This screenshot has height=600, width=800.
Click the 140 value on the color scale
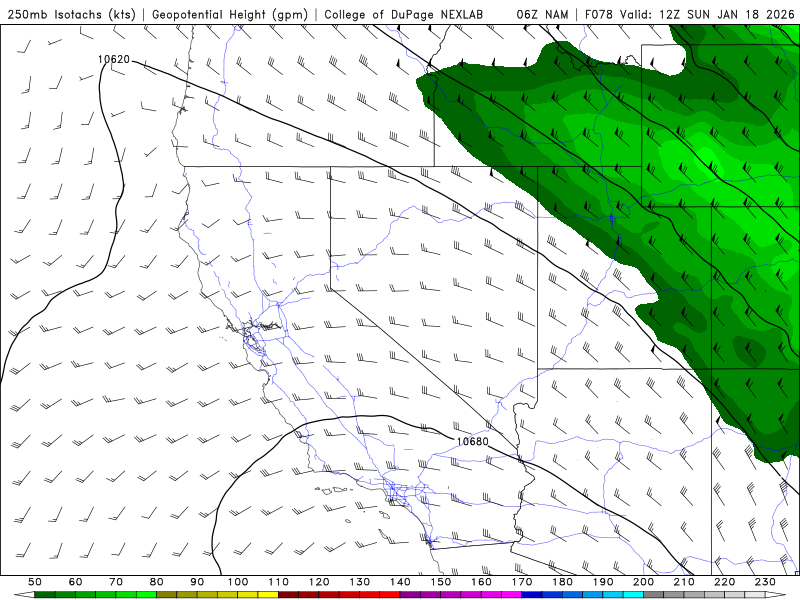[400, 582]
